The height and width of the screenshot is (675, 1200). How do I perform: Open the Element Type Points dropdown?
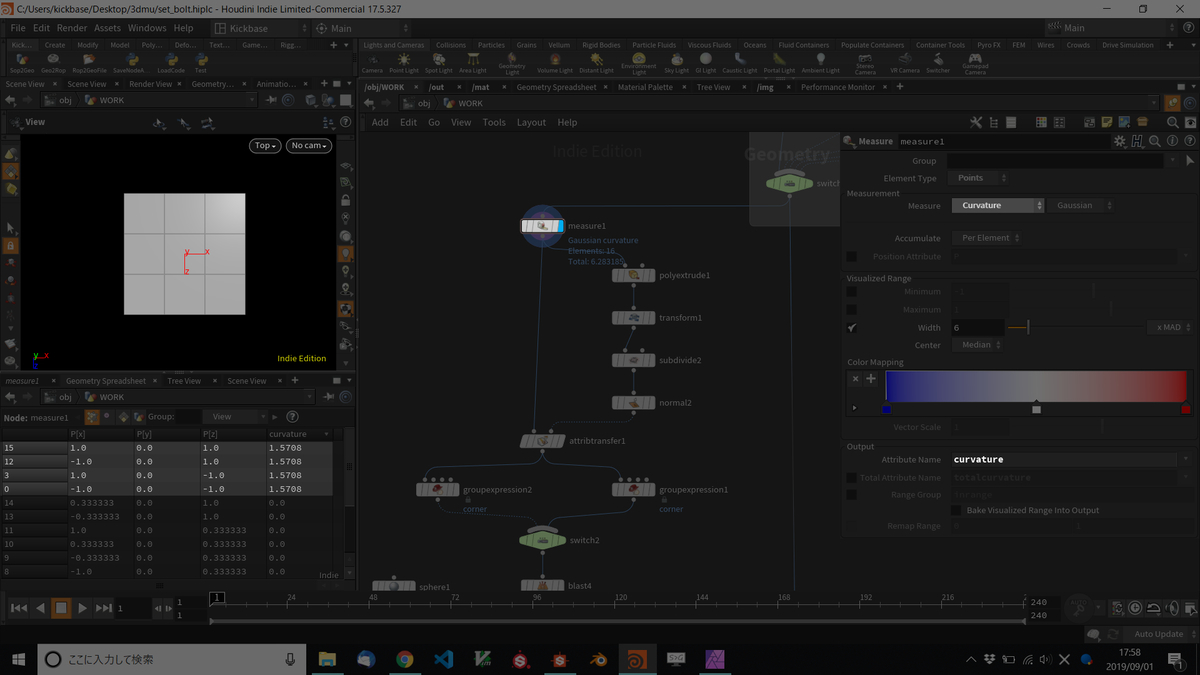pyautogui.click(x=979, y=178)
